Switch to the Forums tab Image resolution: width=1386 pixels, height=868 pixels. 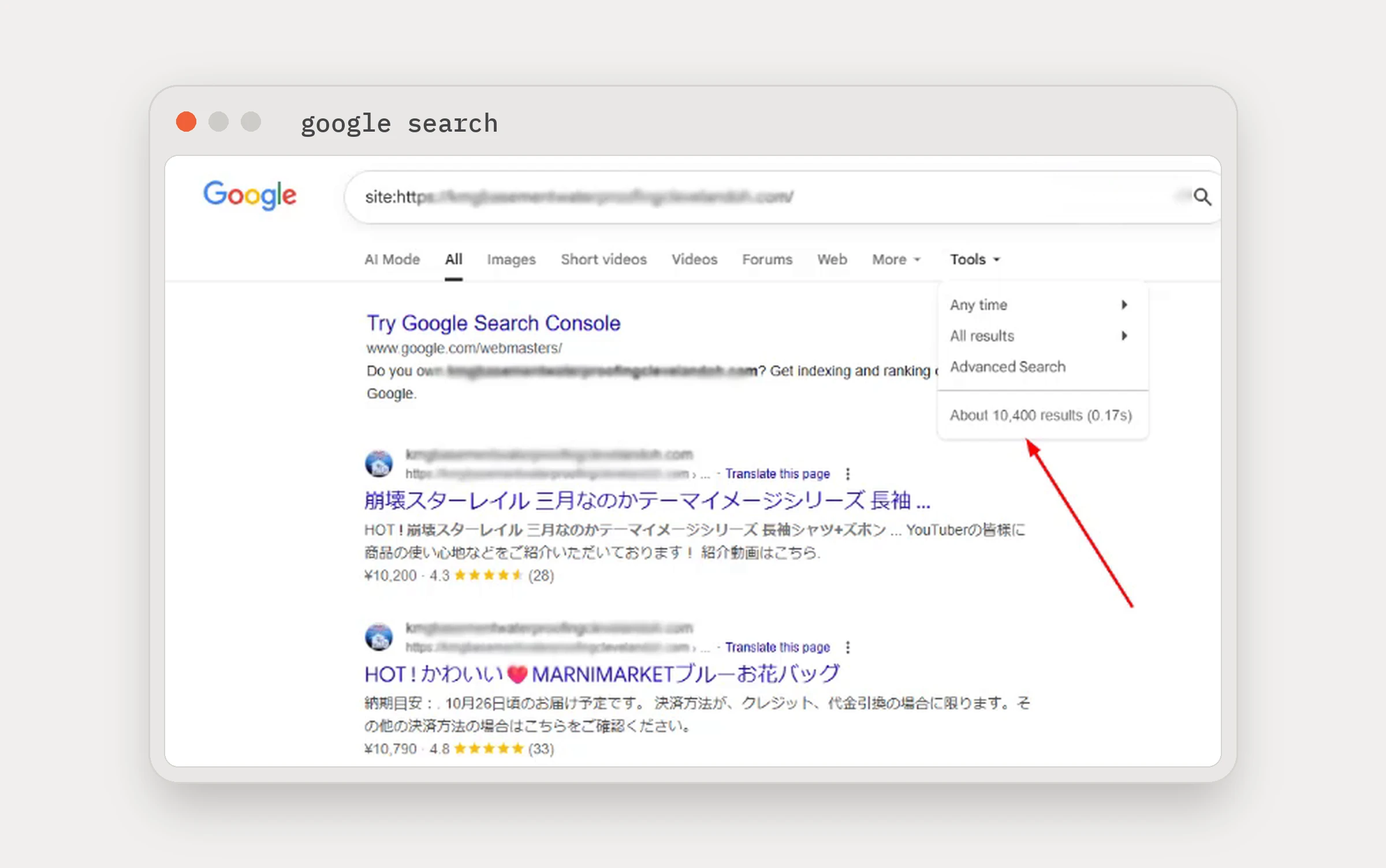pyautogui.click(x=767, y=259)
